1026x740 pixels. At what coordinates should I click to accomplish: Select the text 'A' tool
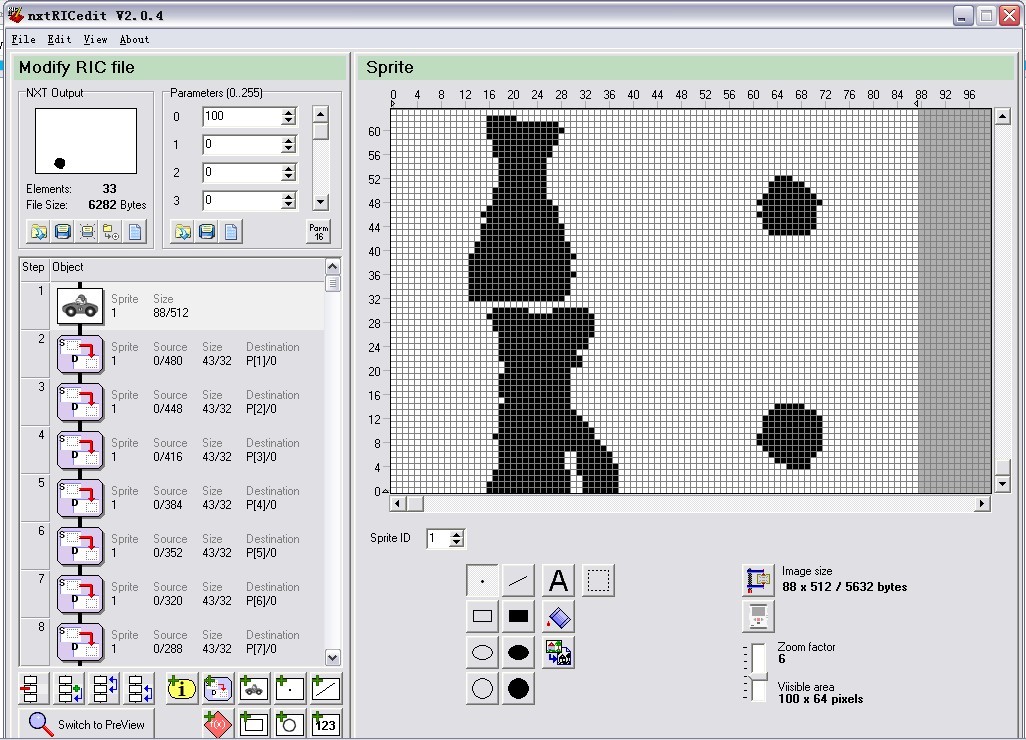click(558, 580)
